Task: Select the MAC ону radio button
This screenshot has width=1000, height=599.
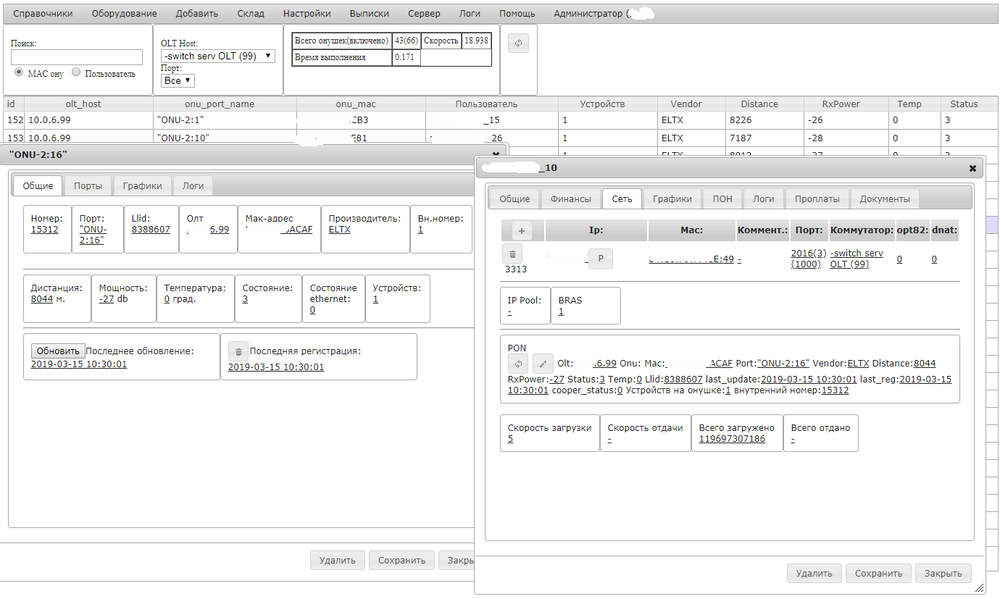Action: coord(19,73)
